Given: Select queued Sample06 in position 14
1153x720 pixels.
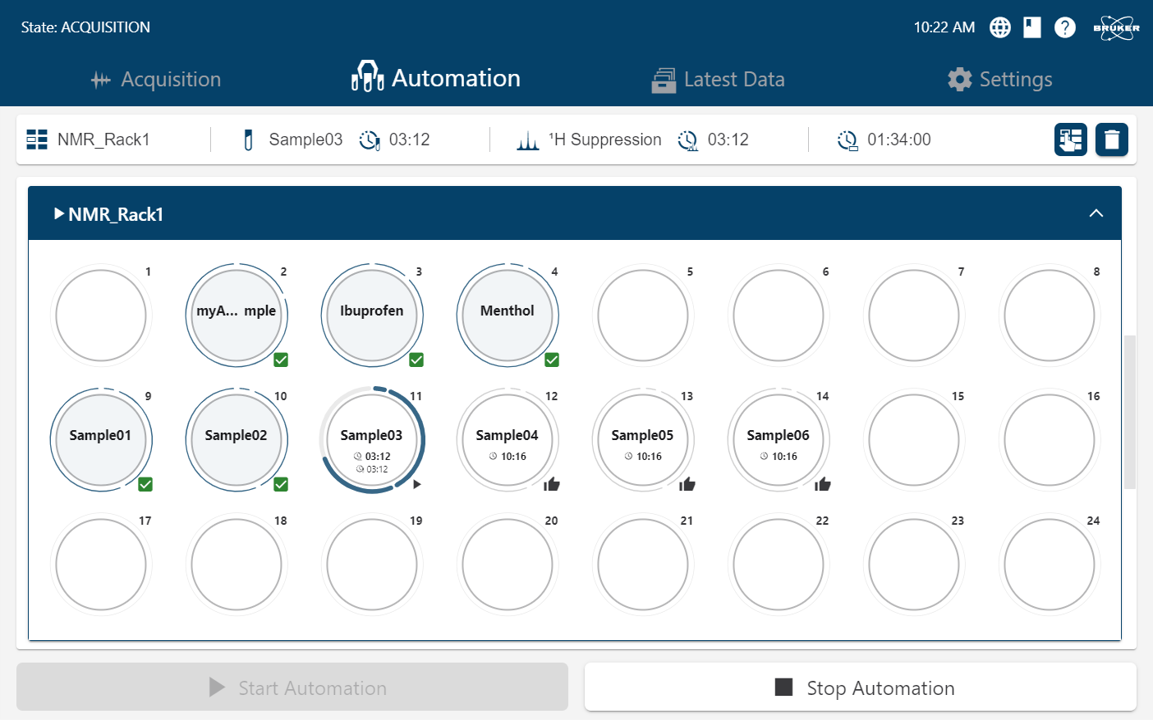Looking at the screenshot, I should [x=778, y=439].
